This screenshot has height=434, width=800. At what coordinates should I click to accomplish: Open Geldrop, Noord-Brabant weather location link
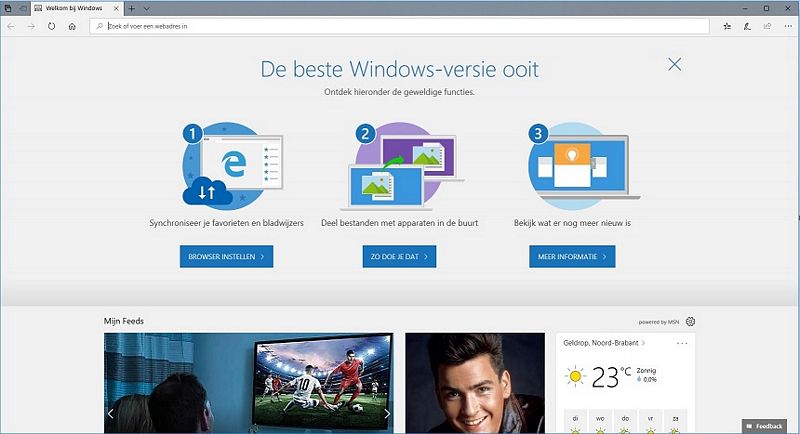604,343
